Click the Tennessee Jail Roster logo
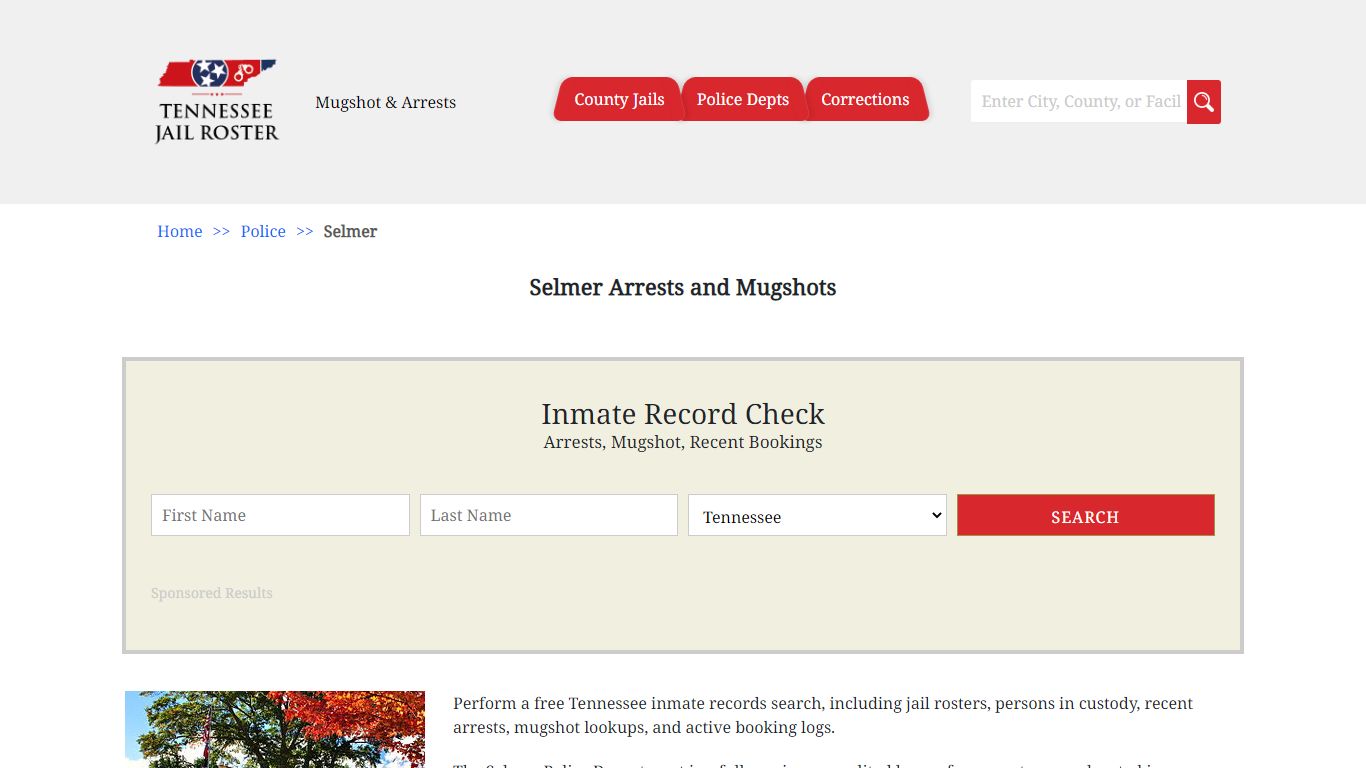This screenshot has height=768, width=1366. (x=217, y=101)
